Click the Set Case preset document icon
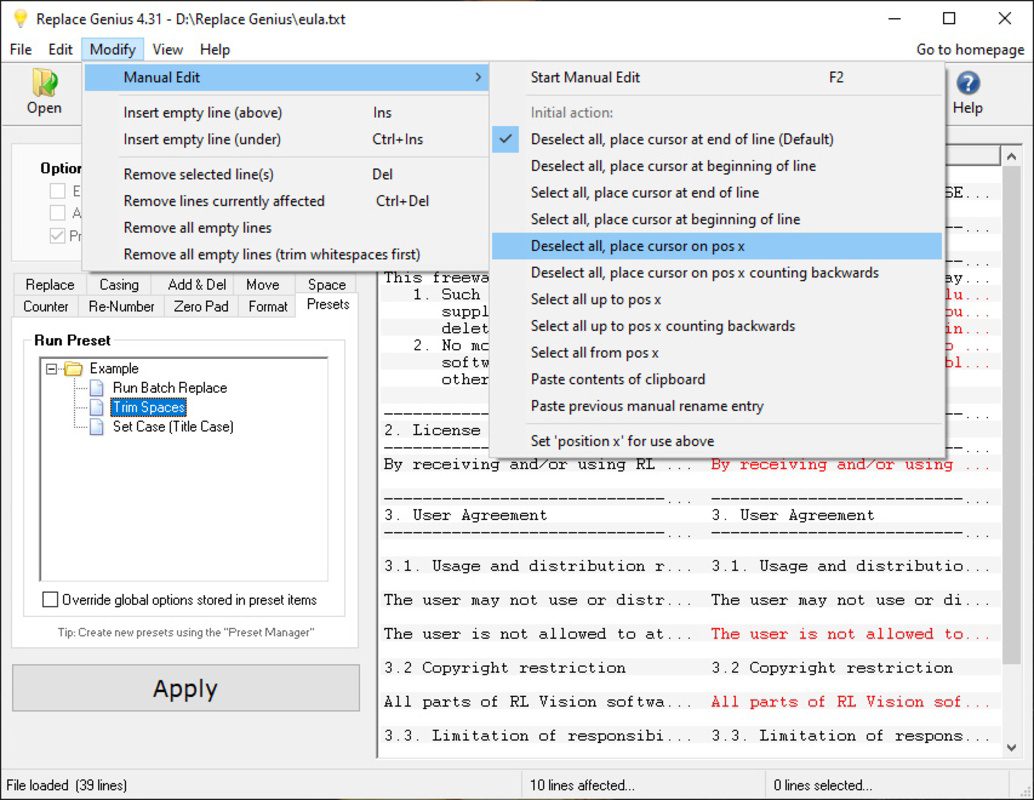 point(96,427)
